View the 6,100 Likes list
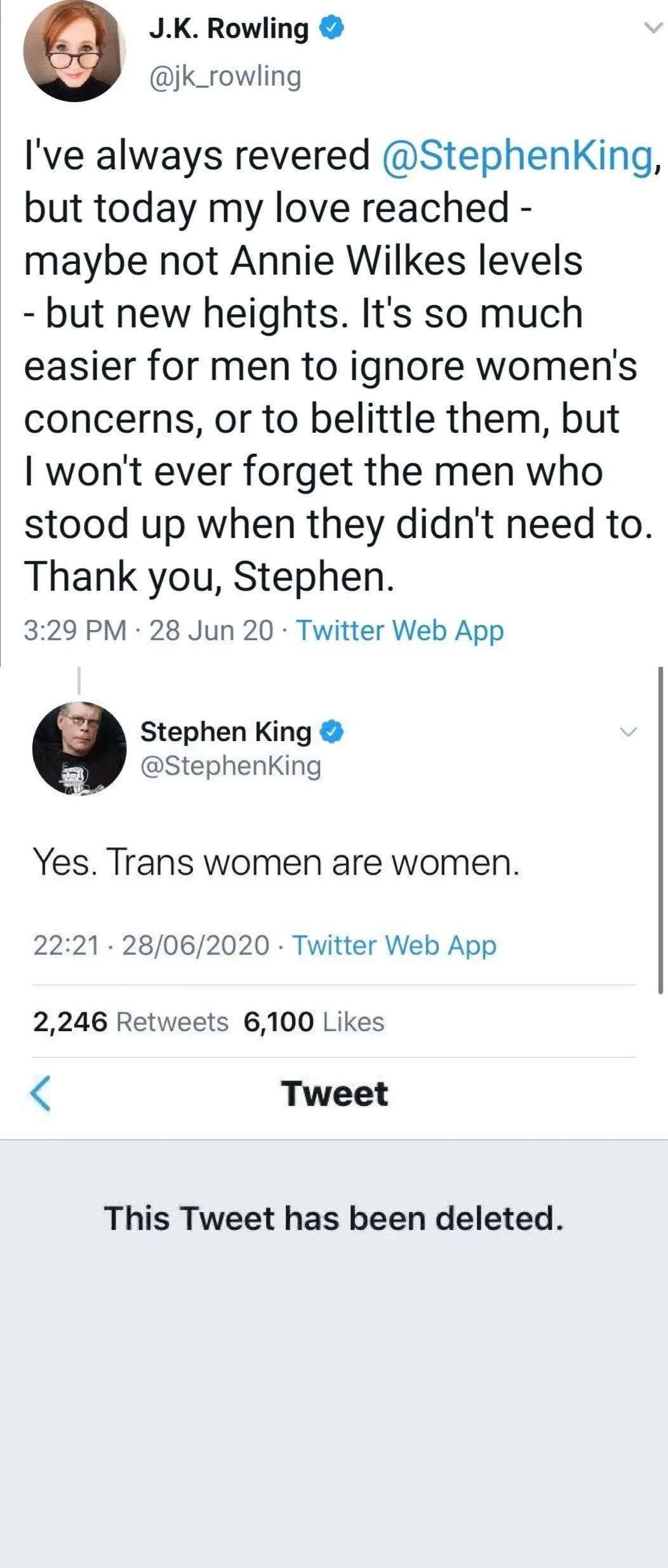The width and height of the screenshot is (668, 1568). 314,1022
